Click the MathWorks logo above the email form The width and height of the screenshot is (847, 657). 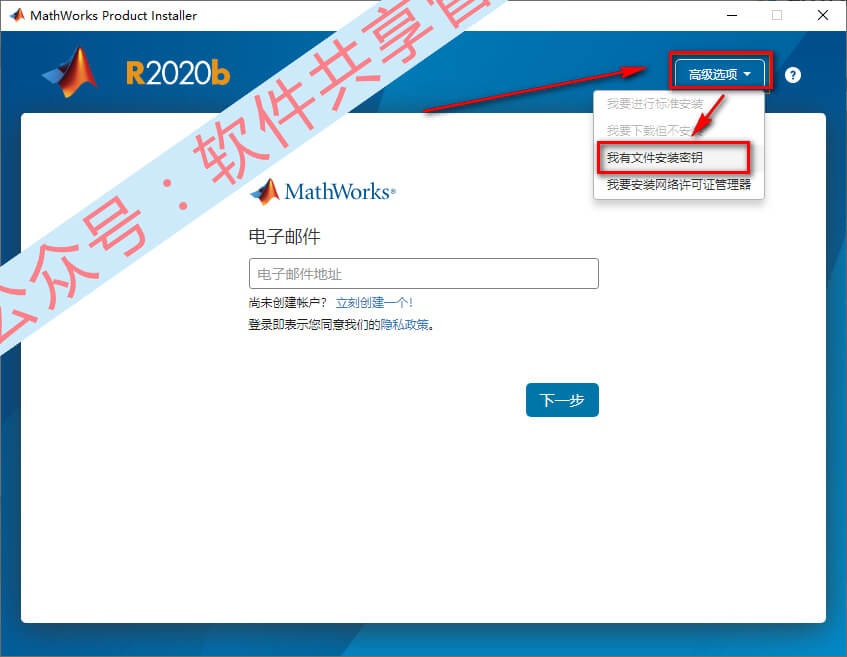point(322,192)
